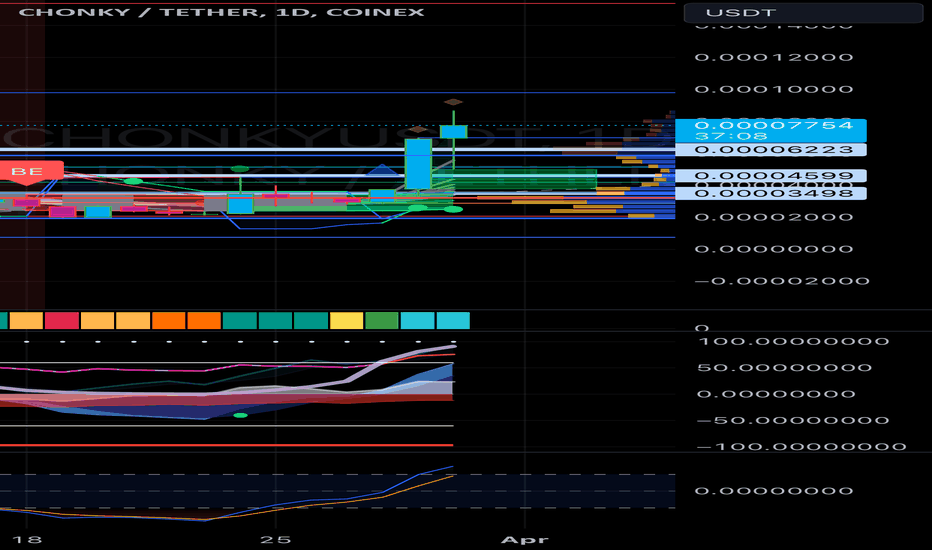Click the Apr date label on time axis
The image size is (932, 550).
[x=524, y=540]
